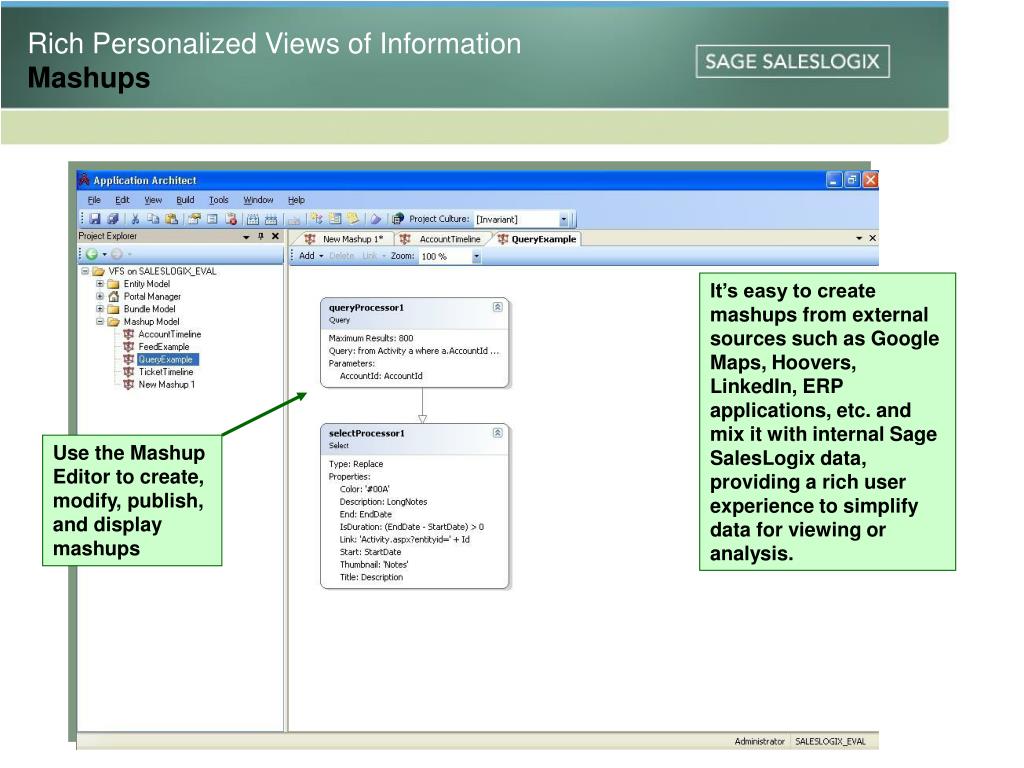Select New Mashup 1 in the project tree
The image size is (1024, 768).
[x=167, y=385]
